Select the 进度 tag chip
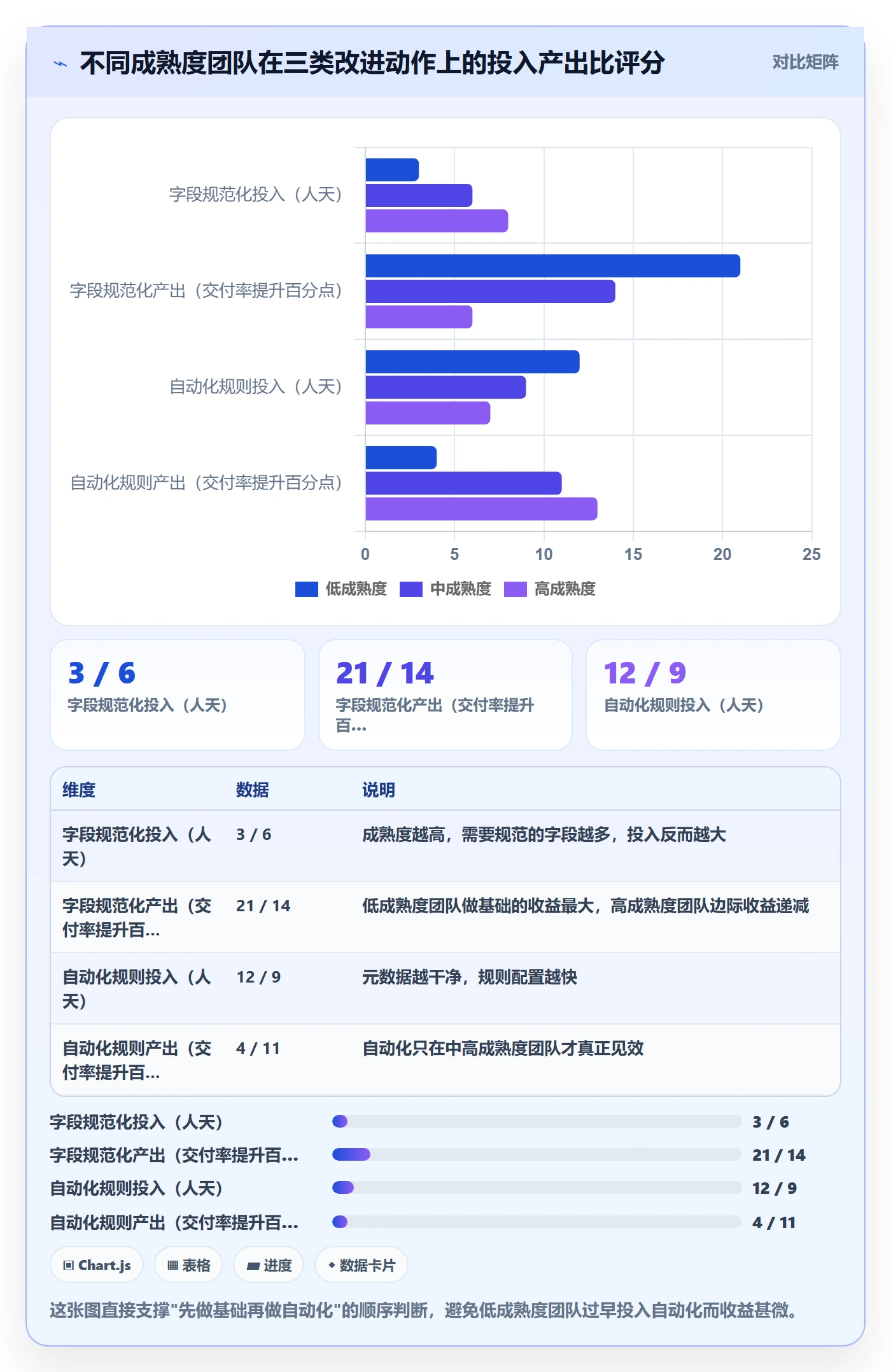The height and width of the screenshot is (1372, 891). [x=269, y=1265]
